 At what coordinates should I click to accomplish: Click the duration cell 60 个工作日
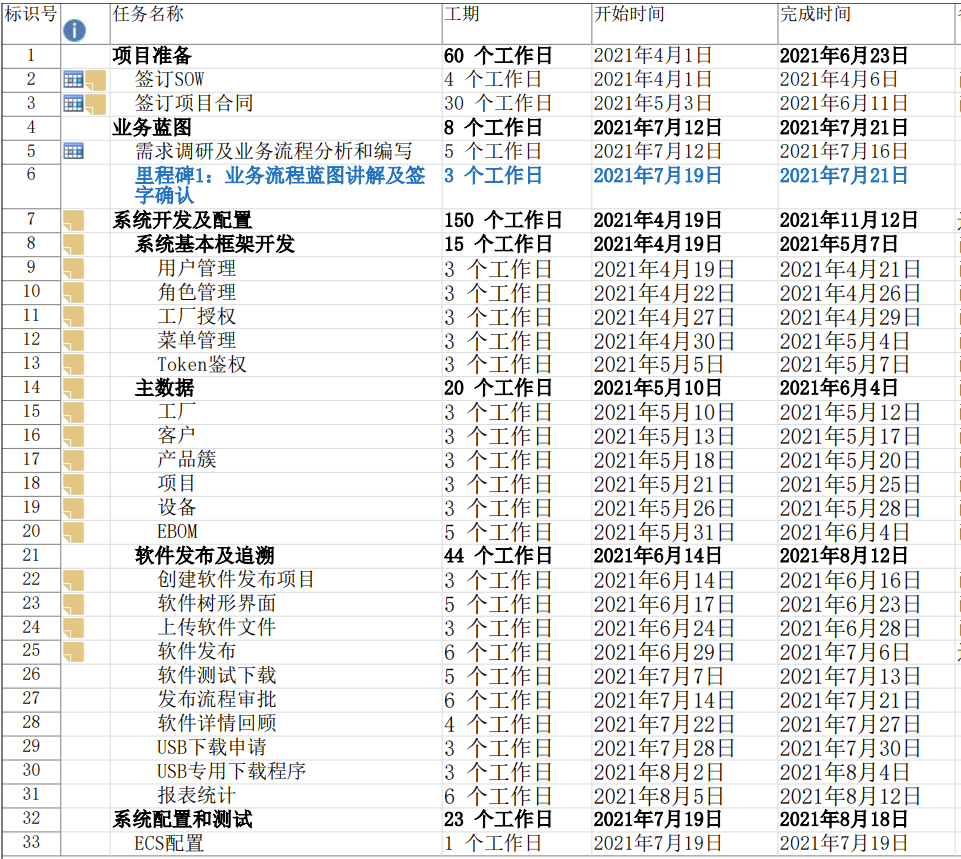pyautogui.click(x=498, y=56)
